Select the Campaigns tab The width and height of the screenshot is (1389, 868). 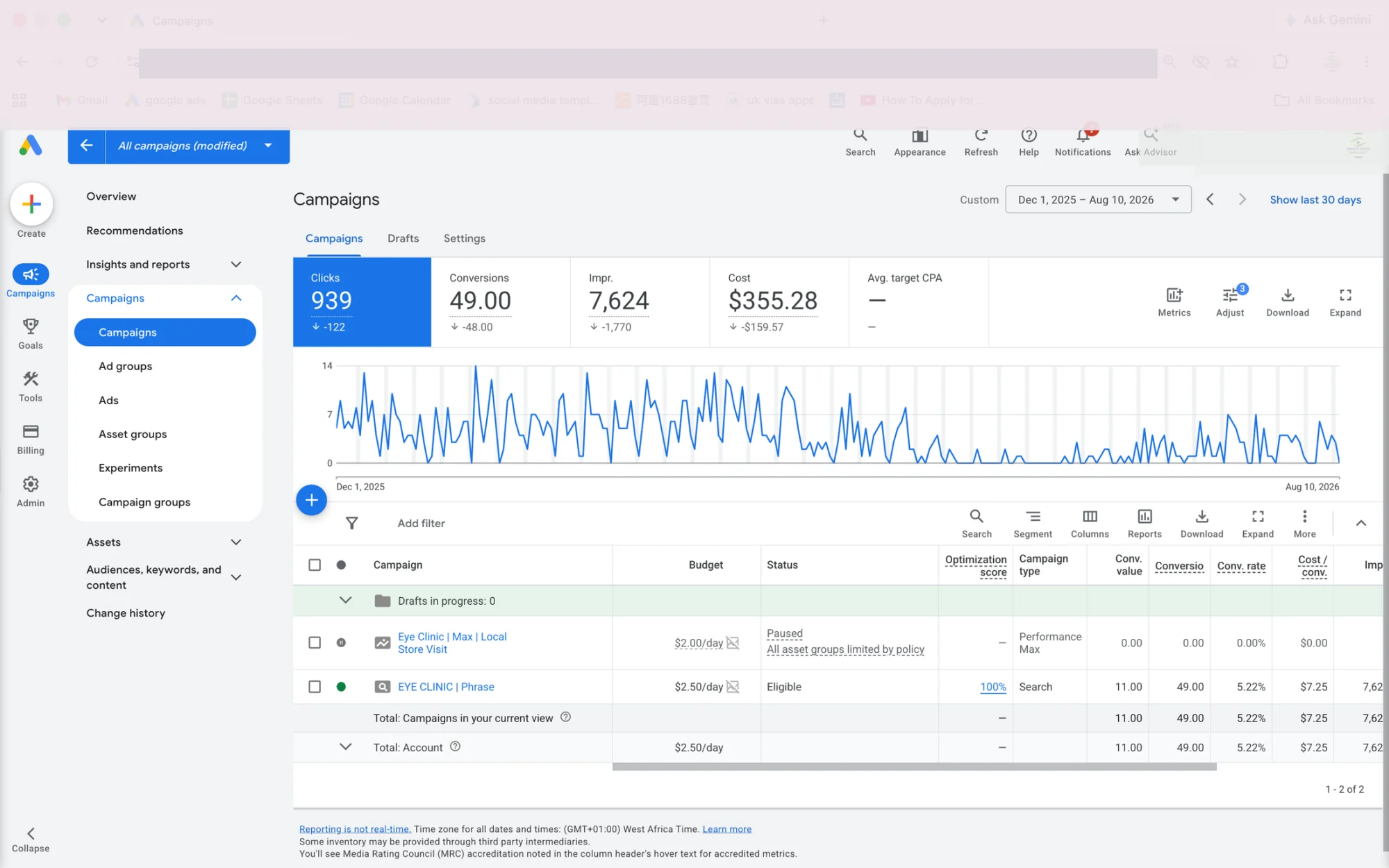coord(334,238)
